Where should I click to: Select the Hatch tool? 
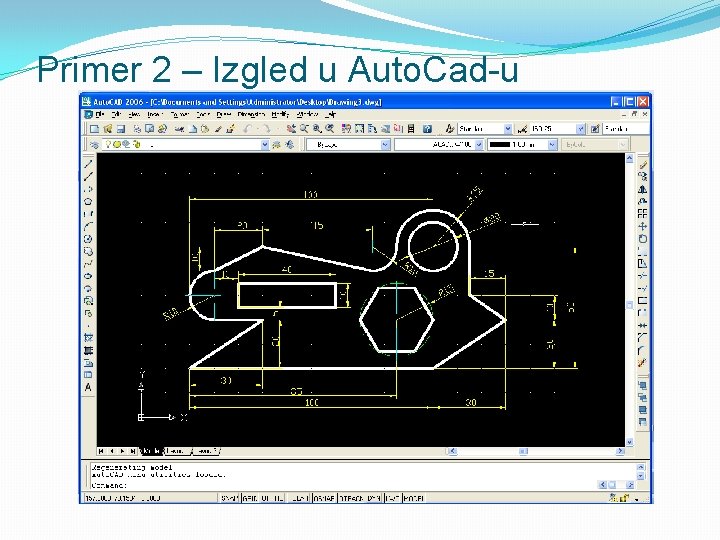(88, 338)
